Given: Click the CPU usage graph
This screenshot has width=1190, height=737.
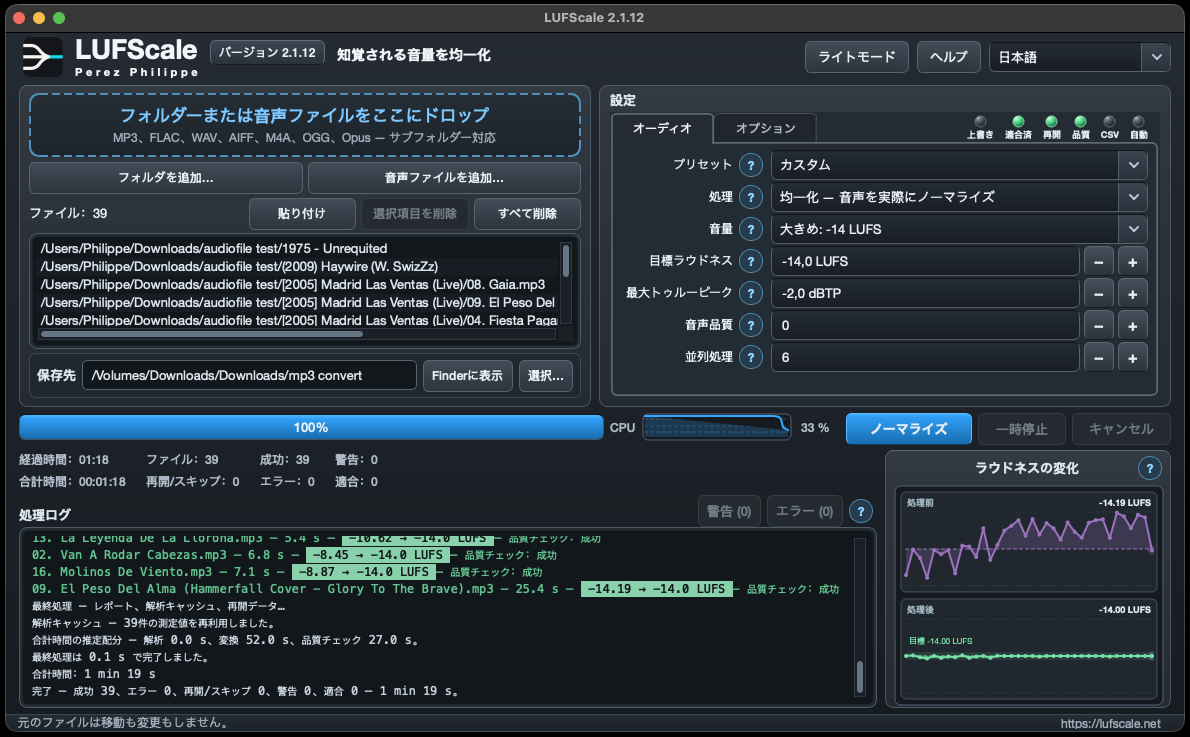Looking at the screenshot, I should click(x=716, y=427).
